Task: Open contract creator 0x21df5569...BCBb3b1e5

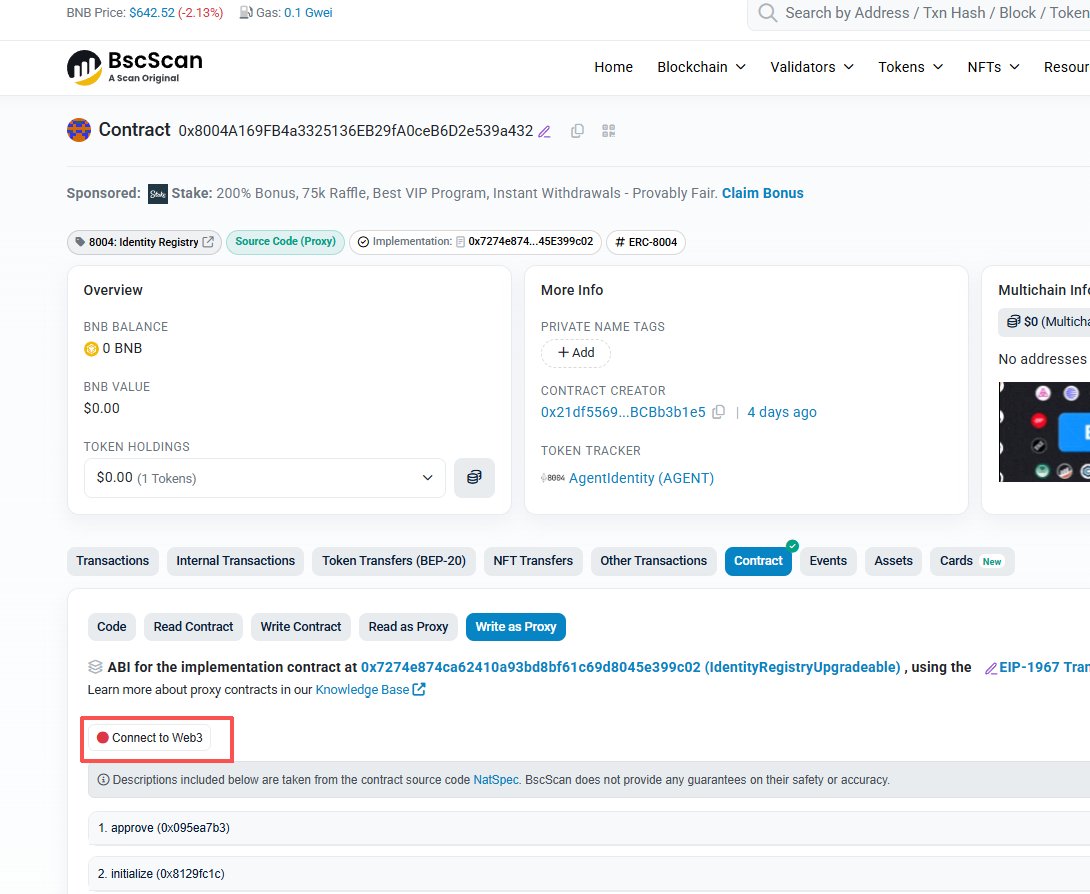Action: coord(623,412)
